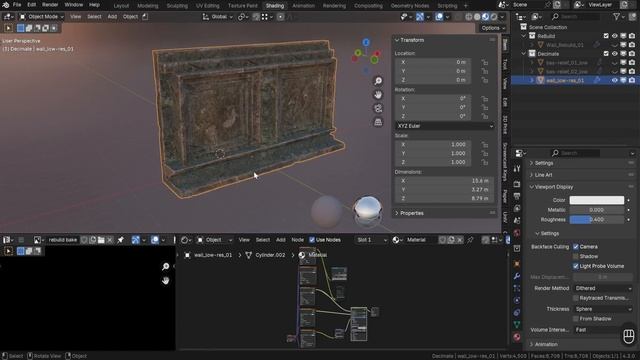Expand the Line Art panel
Screen dimensions: 640x360
click(x=543, y=175)
